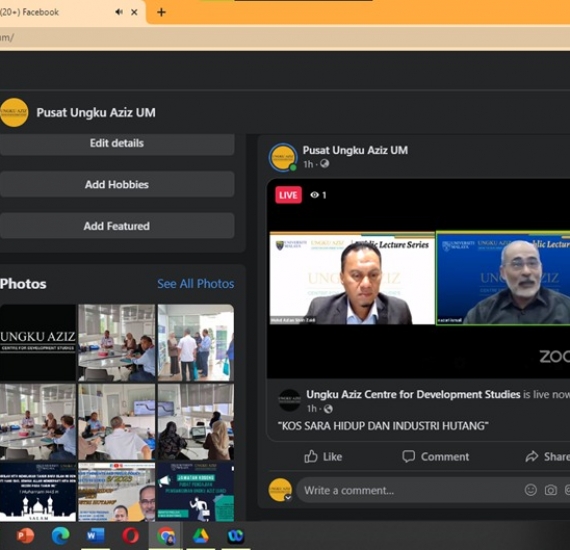Open Ungku Aziz Centre for Development Studies link
Image resolution: width=570 pixels, height=550 pixels.
pos(413,394)
